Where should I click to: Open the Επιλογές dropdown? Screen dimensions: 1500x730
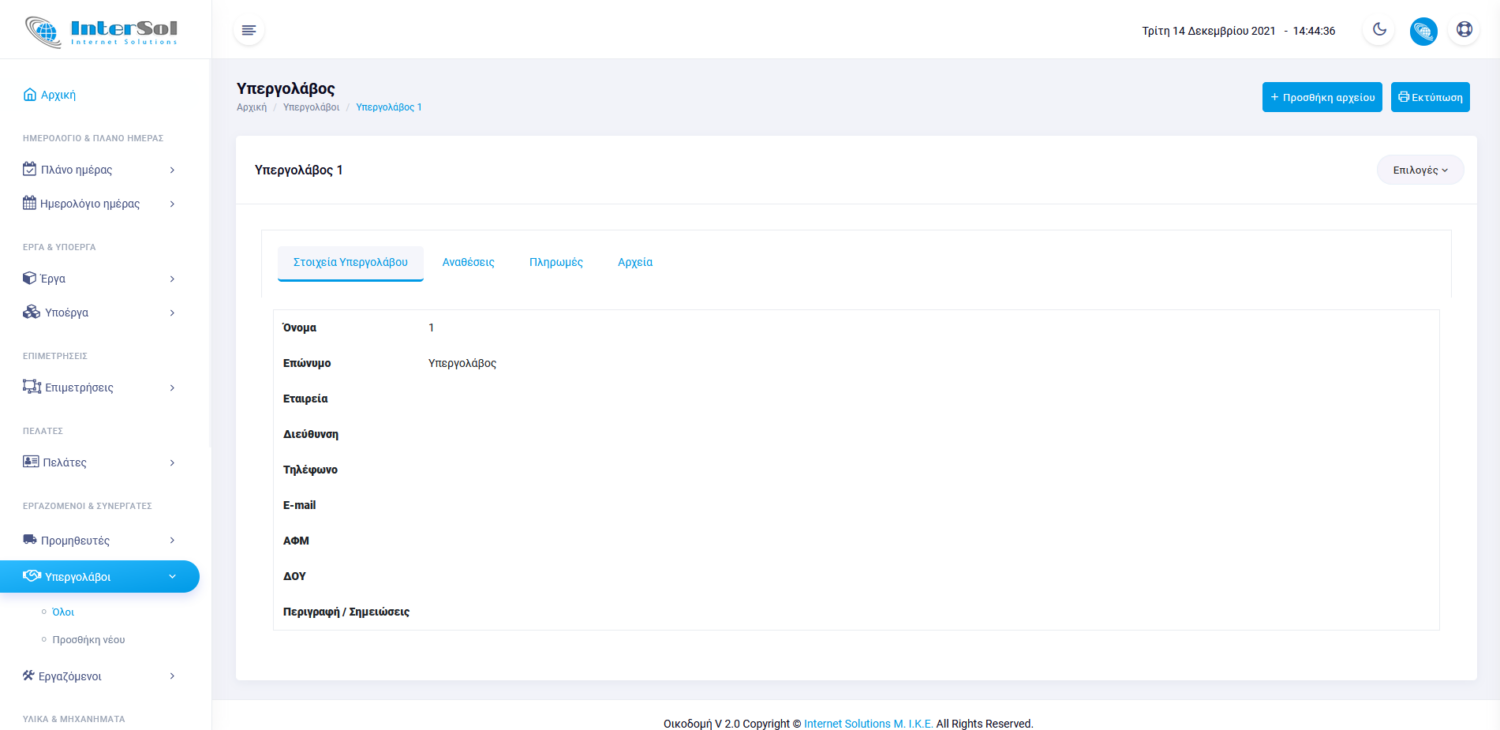pyautogui.click(x=1420, y=170)
